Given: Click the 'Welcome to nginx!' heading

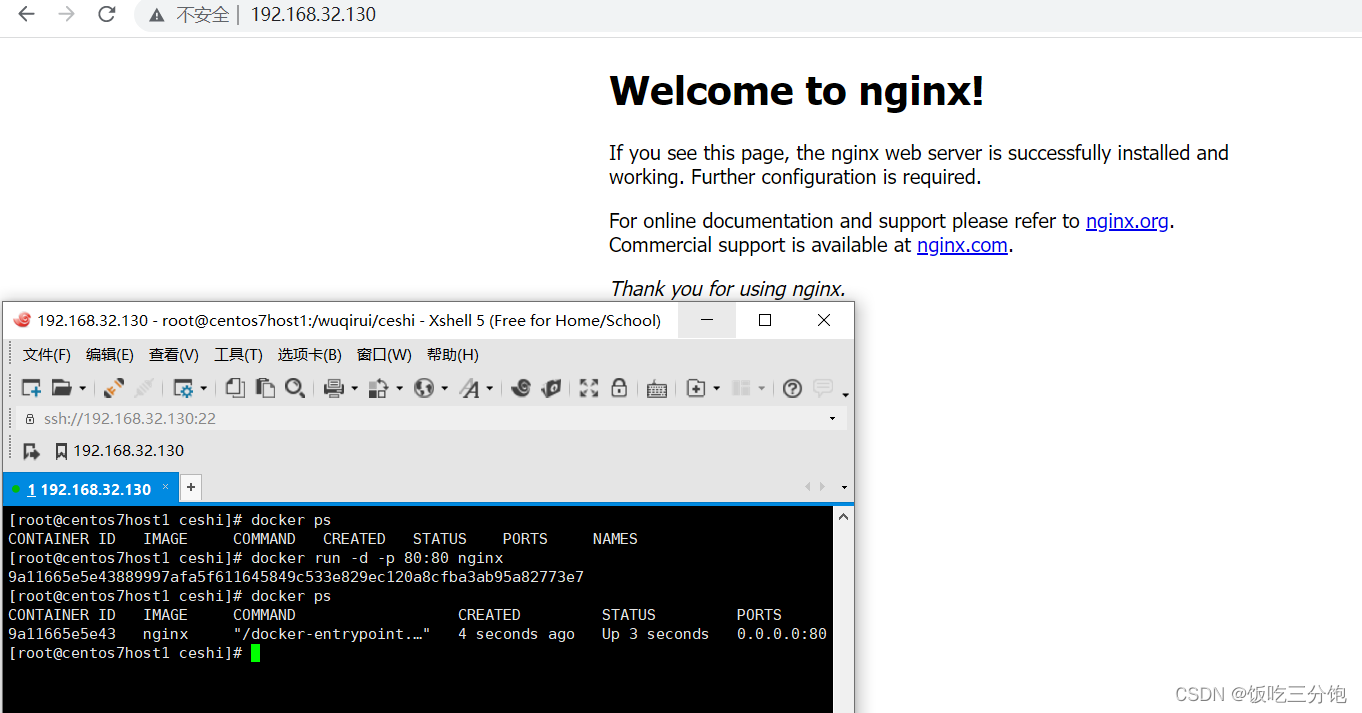Looking at the screenshot, I should coord(797,91).
